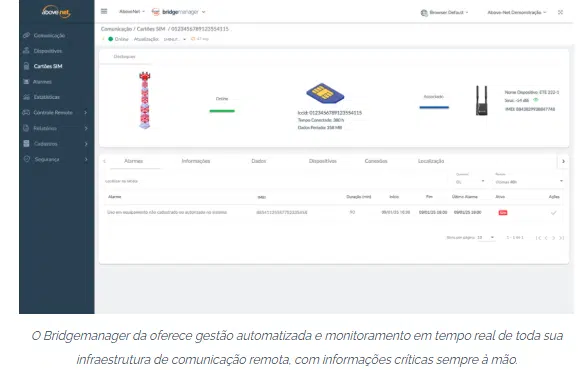Viewport: 578px width, 370px height.
Task: Select the Destaques tab
Action: pyautogui.click(x=125, y=57)
